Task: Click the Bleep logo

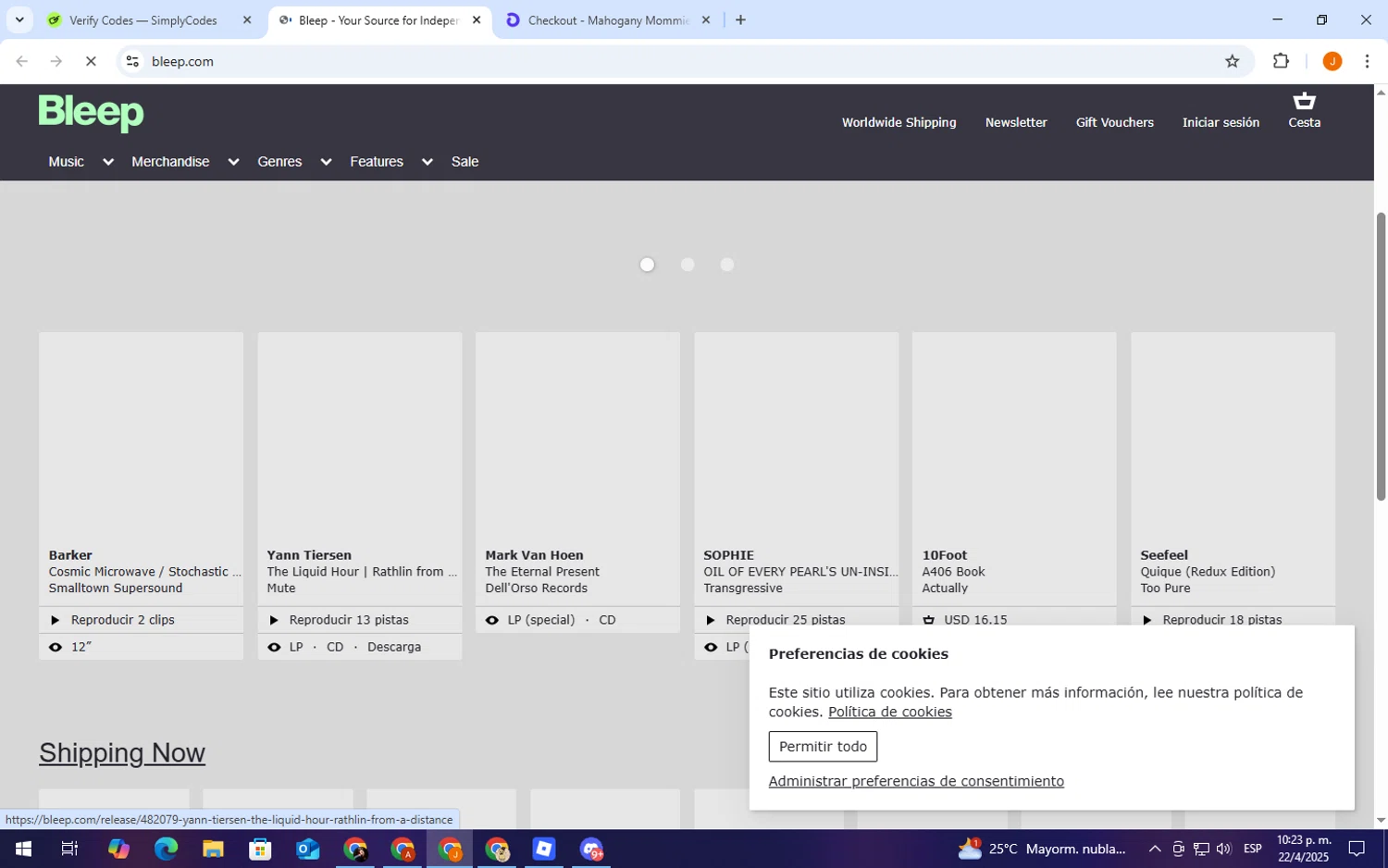Action: pyautogui.click(x=91, y=113)
